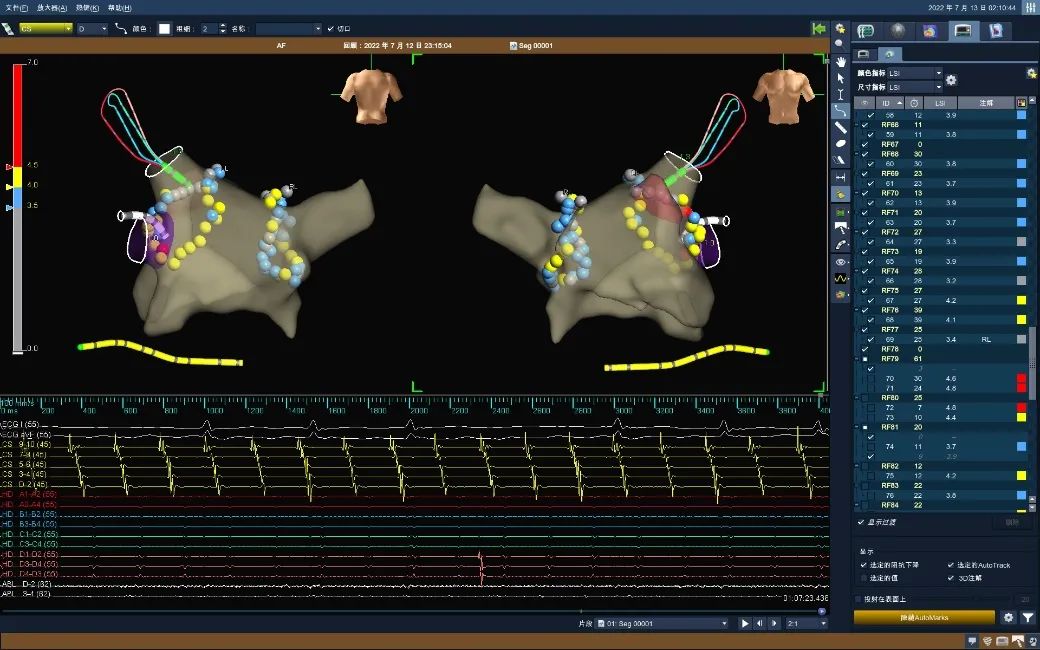Viewport: 1040px width, 650px height.
Task: Click the gear icon beside the LSI dropdowns
Action: [x=951, y=80]
